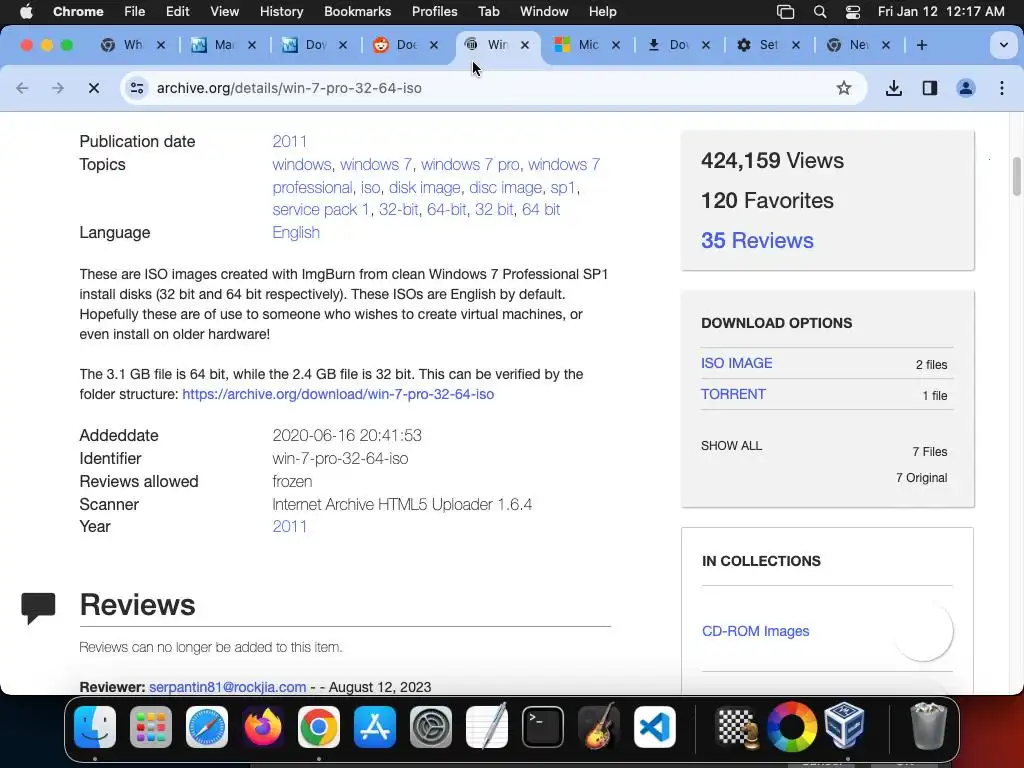Close the Reddit tab
The width and height of the screenshot is (1024, 768).
point(434,45)
